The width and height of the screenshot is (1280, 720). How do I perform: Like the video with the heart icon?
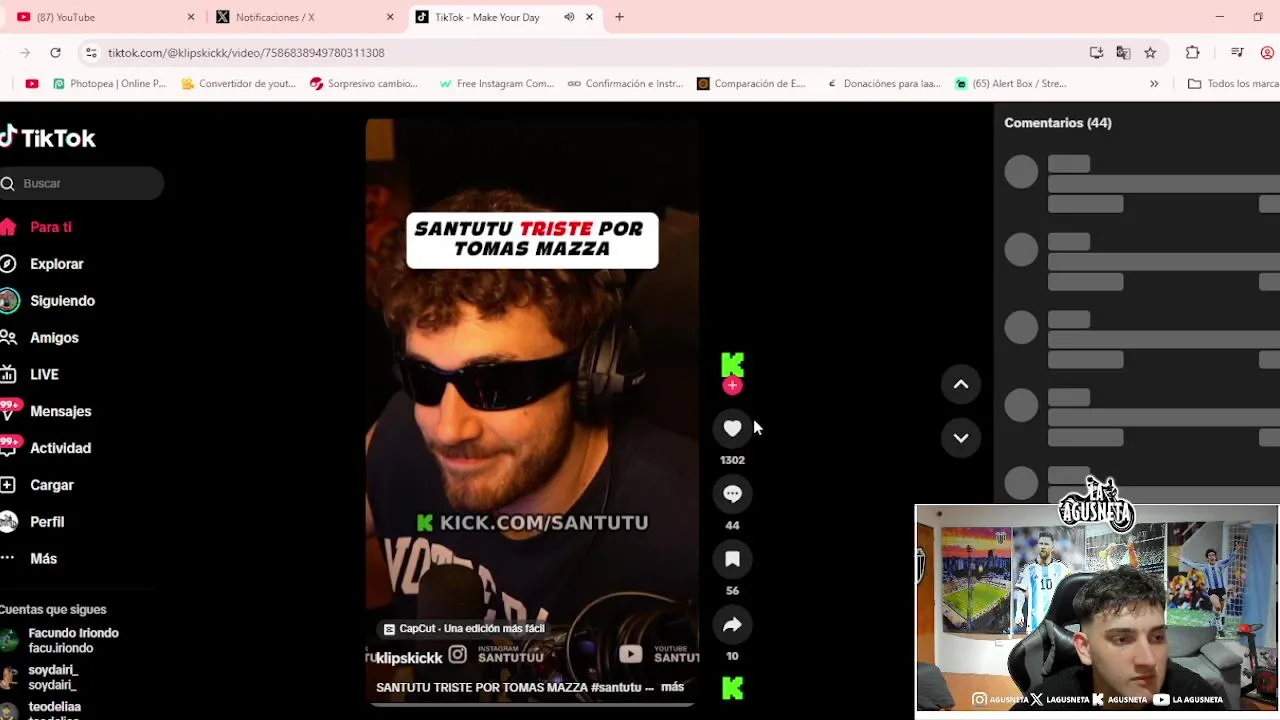(x=732, y=428)
